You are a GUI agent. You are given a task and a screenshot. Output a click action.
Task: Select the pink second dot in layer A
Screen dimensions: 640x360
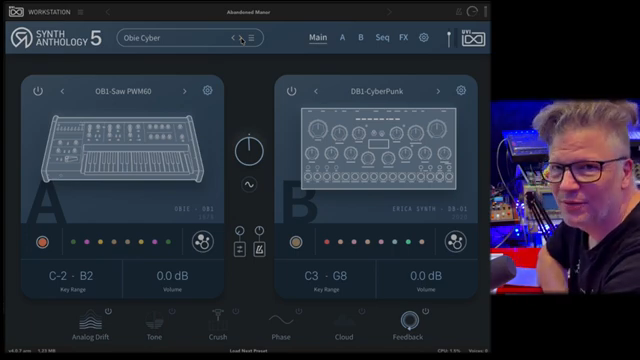87,242
